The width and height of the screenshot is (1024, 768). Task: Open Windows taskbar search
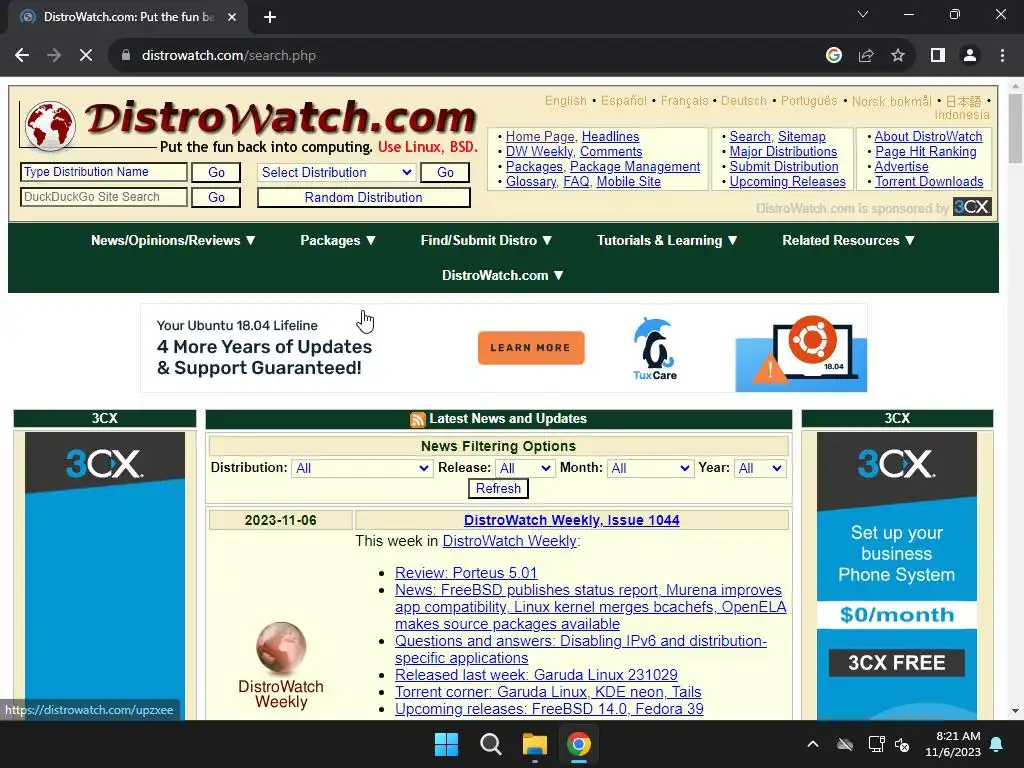490,744
